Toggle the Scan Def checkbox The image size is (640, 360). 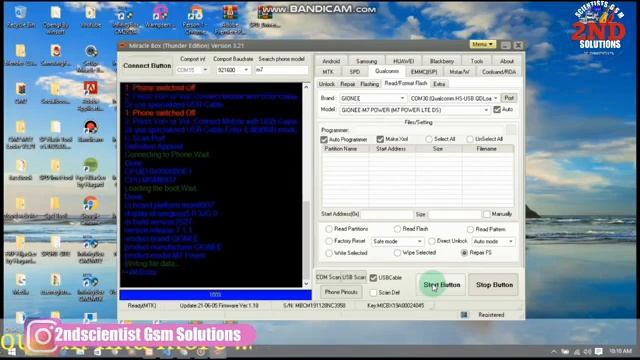click(x=373, y=293)
